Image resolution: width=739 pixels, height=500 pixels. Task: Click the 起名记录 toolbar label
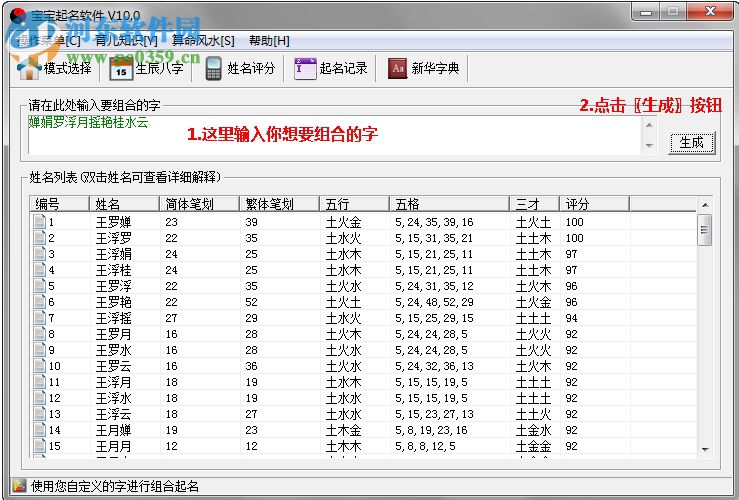[343, 68]
